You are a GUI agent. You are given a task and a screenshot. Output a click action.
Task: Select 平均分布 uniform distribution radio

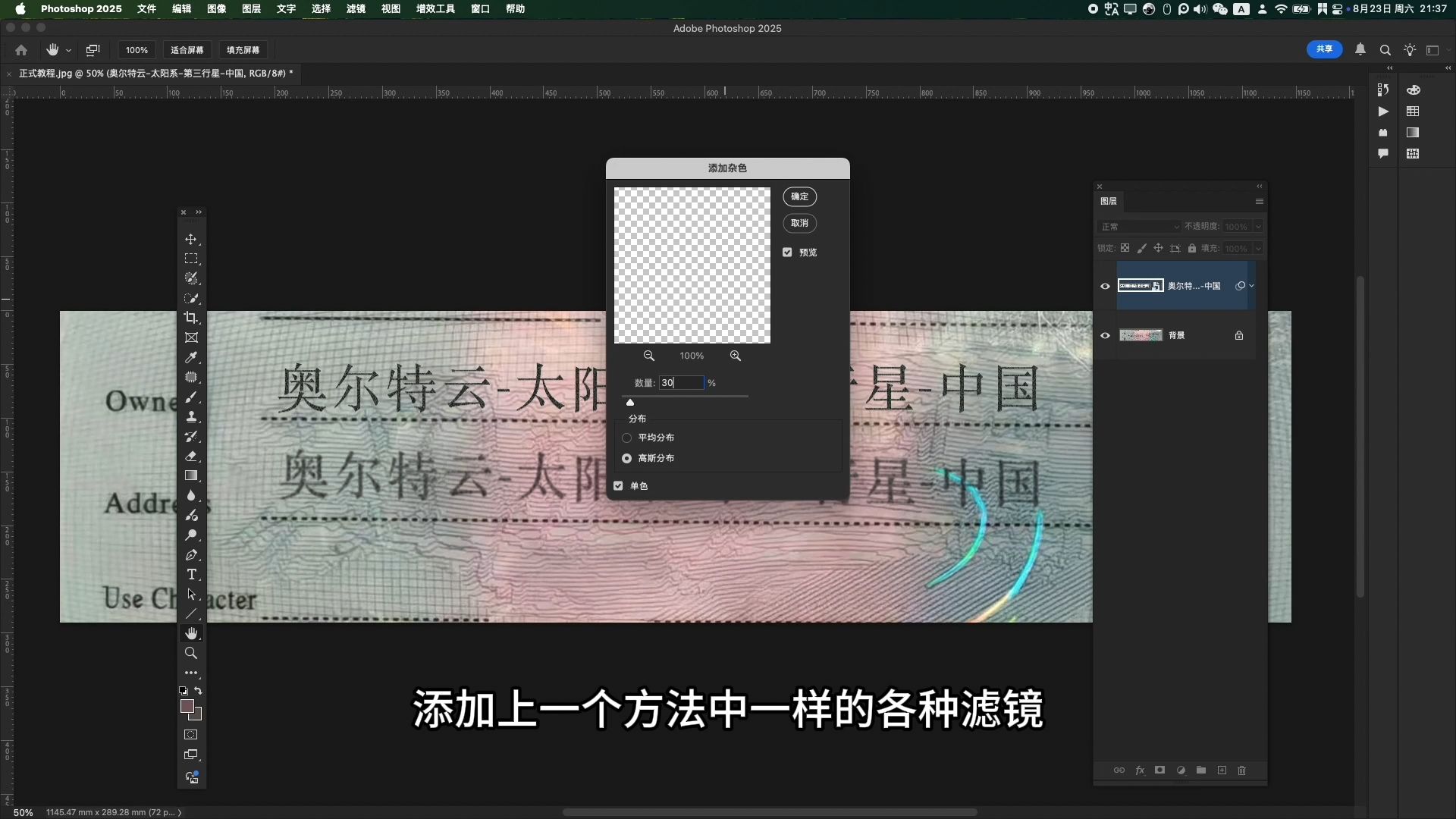(627, 438)
